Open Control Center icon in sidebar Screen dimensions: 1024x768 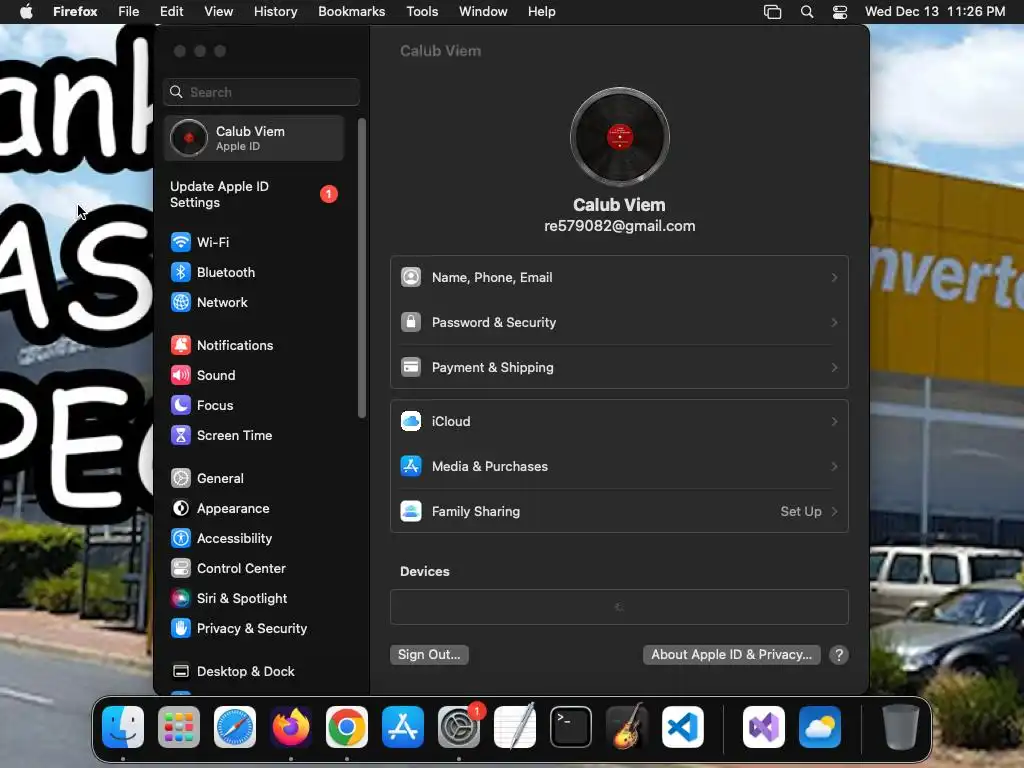click(181, 569)
